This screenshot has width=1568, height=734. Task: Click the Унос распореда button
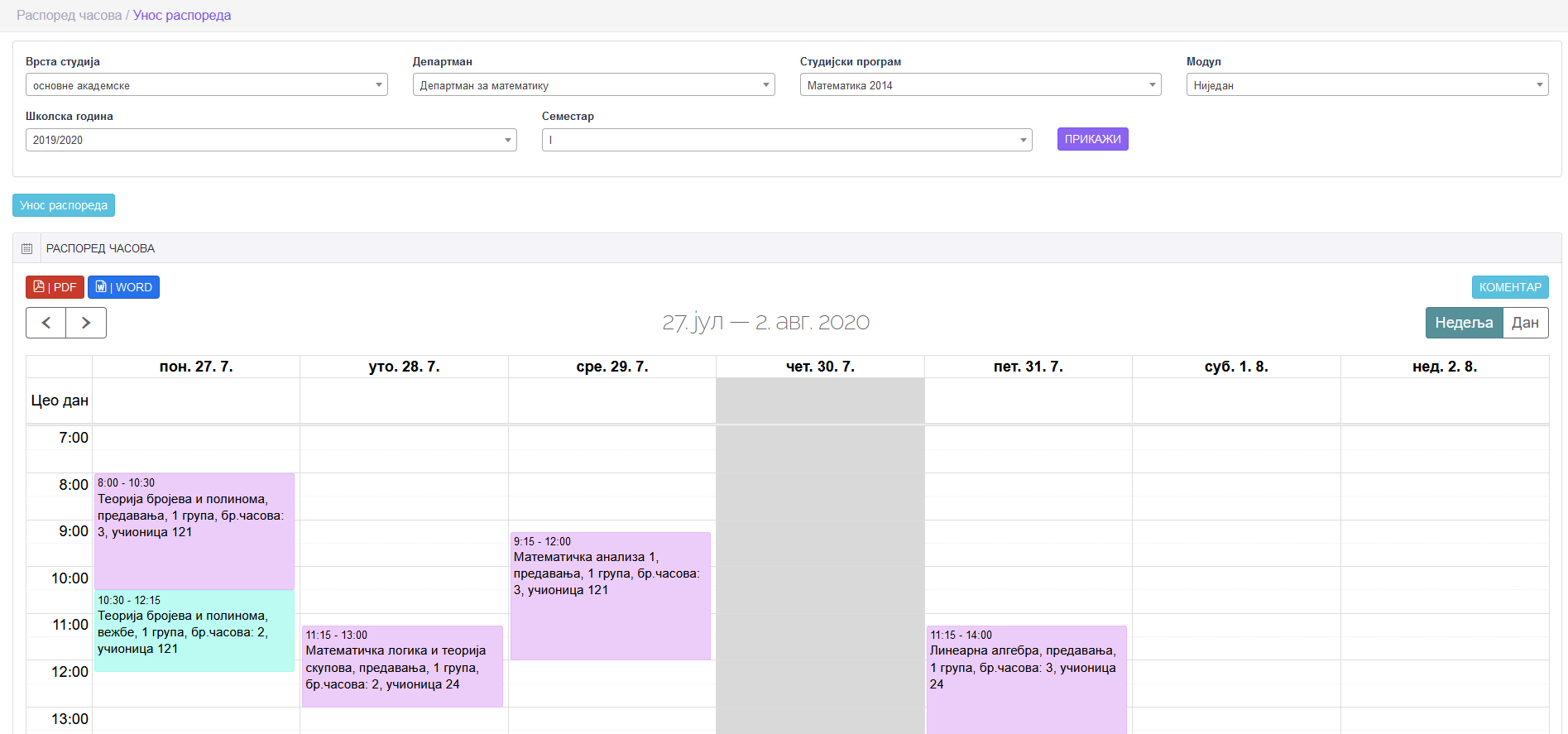(x=64, y=205)
